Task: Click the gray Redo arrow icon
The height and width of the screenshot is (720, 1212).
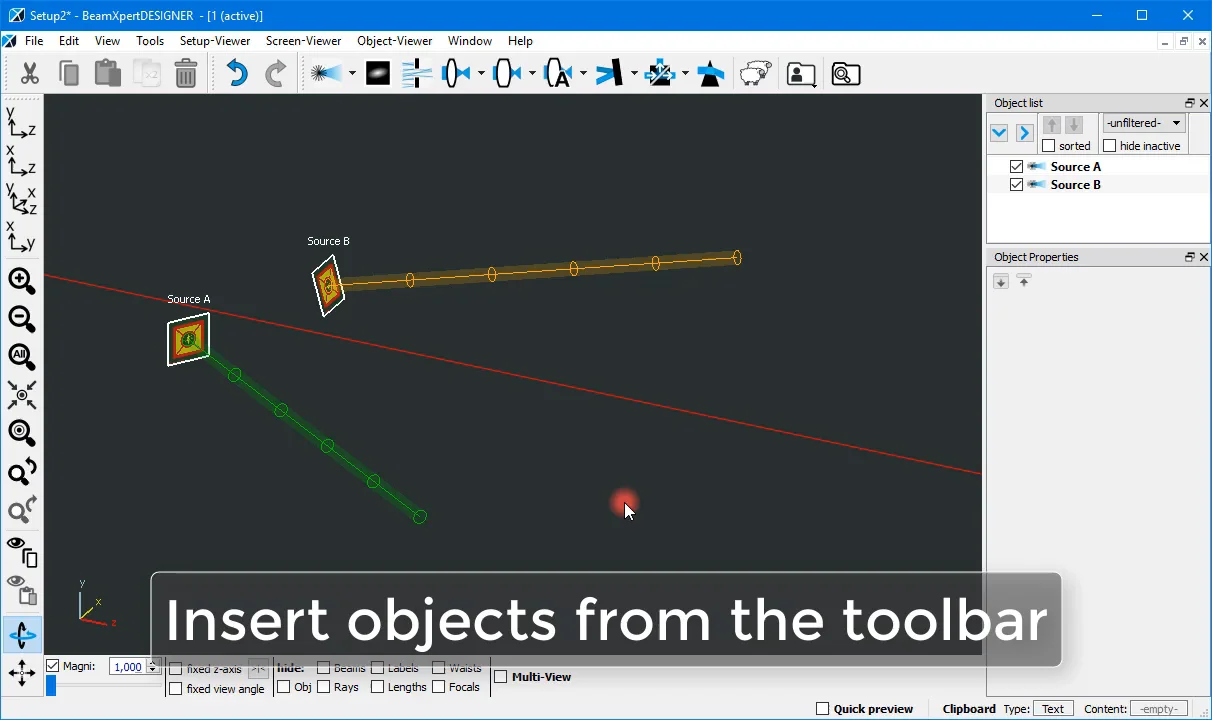Action: tap(276, 74)
